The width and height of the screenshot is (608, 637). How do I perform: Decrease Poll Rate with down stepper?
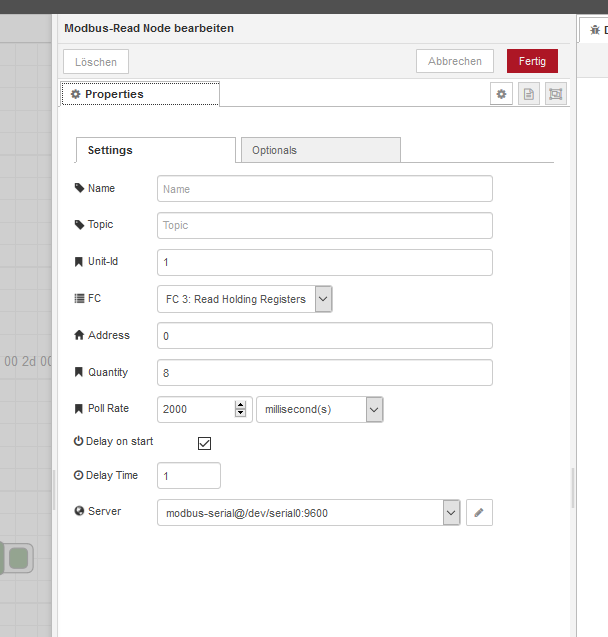click(x=240, y=413)
